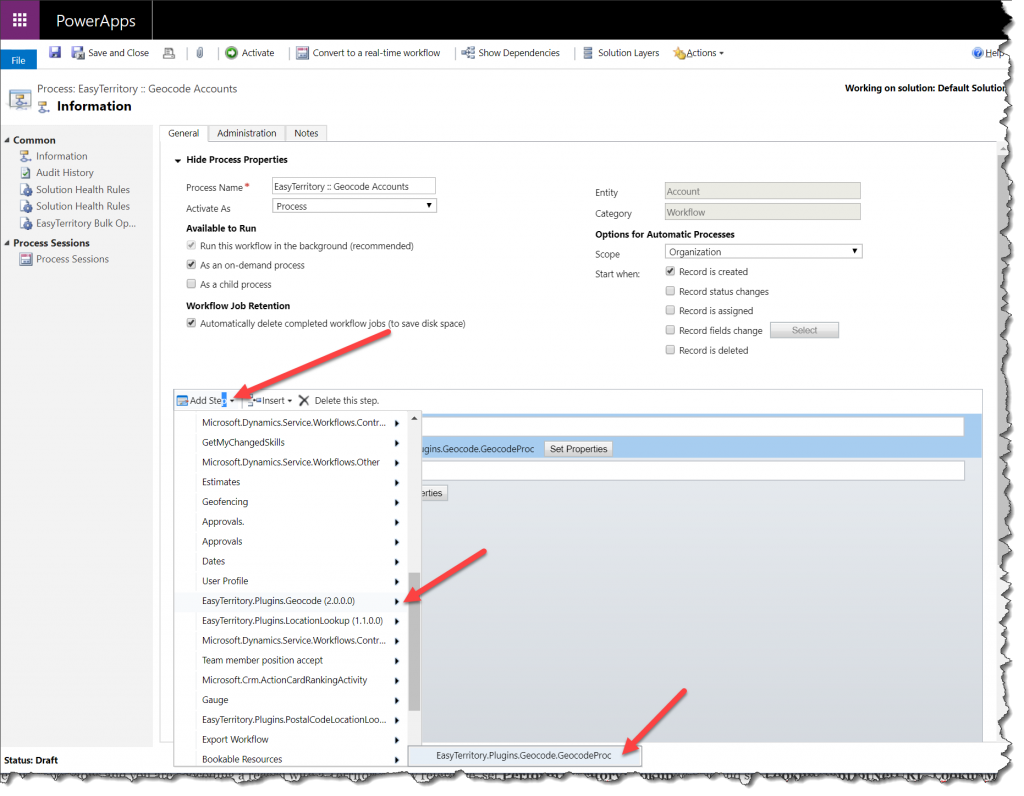This screenshot has height=796, width=1024.
Task: Switch to the Administration tab
Action: point(247,133)
